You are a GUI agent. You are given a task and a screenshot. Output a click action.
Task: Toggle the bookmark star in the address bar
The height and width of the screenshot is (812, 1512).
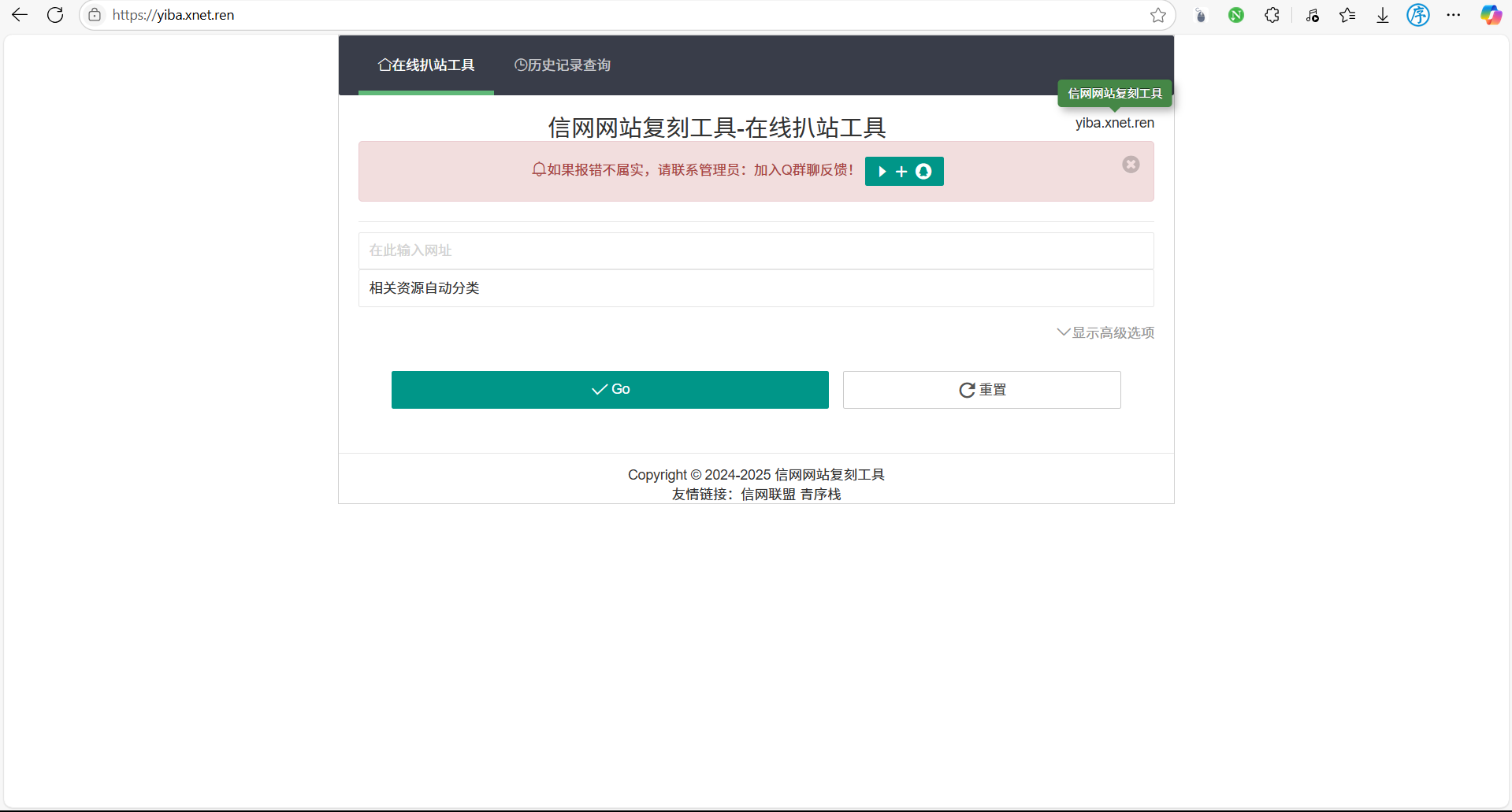point(1158,15)
